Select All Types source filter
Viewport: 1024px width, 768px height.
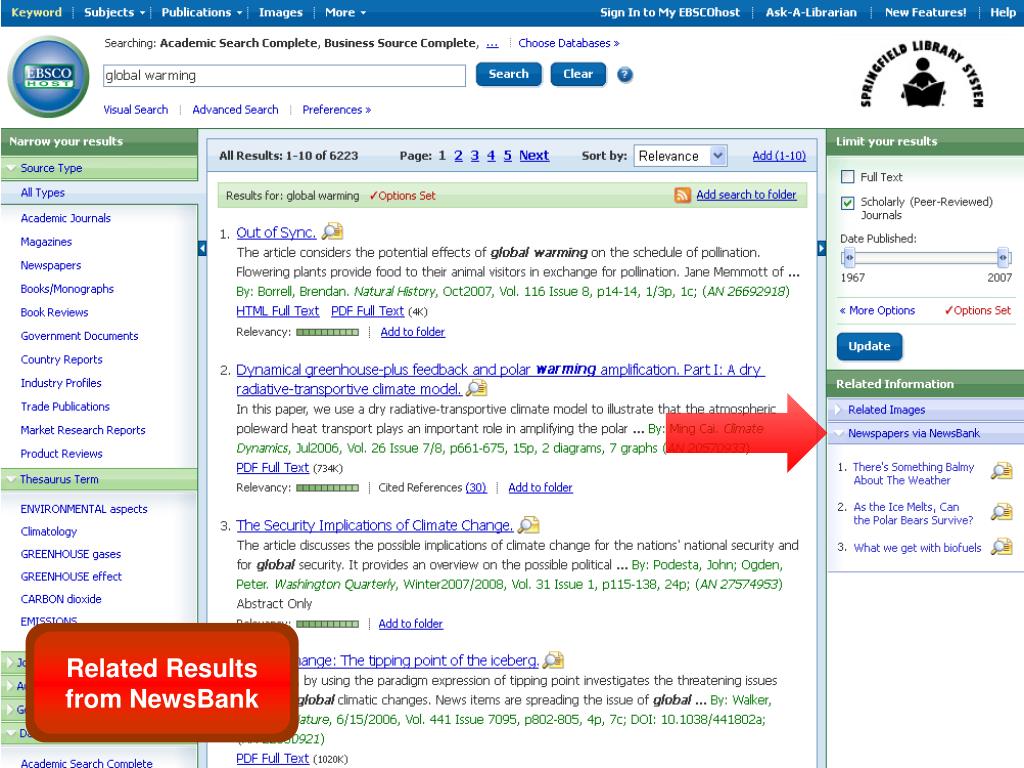[42, 193]
